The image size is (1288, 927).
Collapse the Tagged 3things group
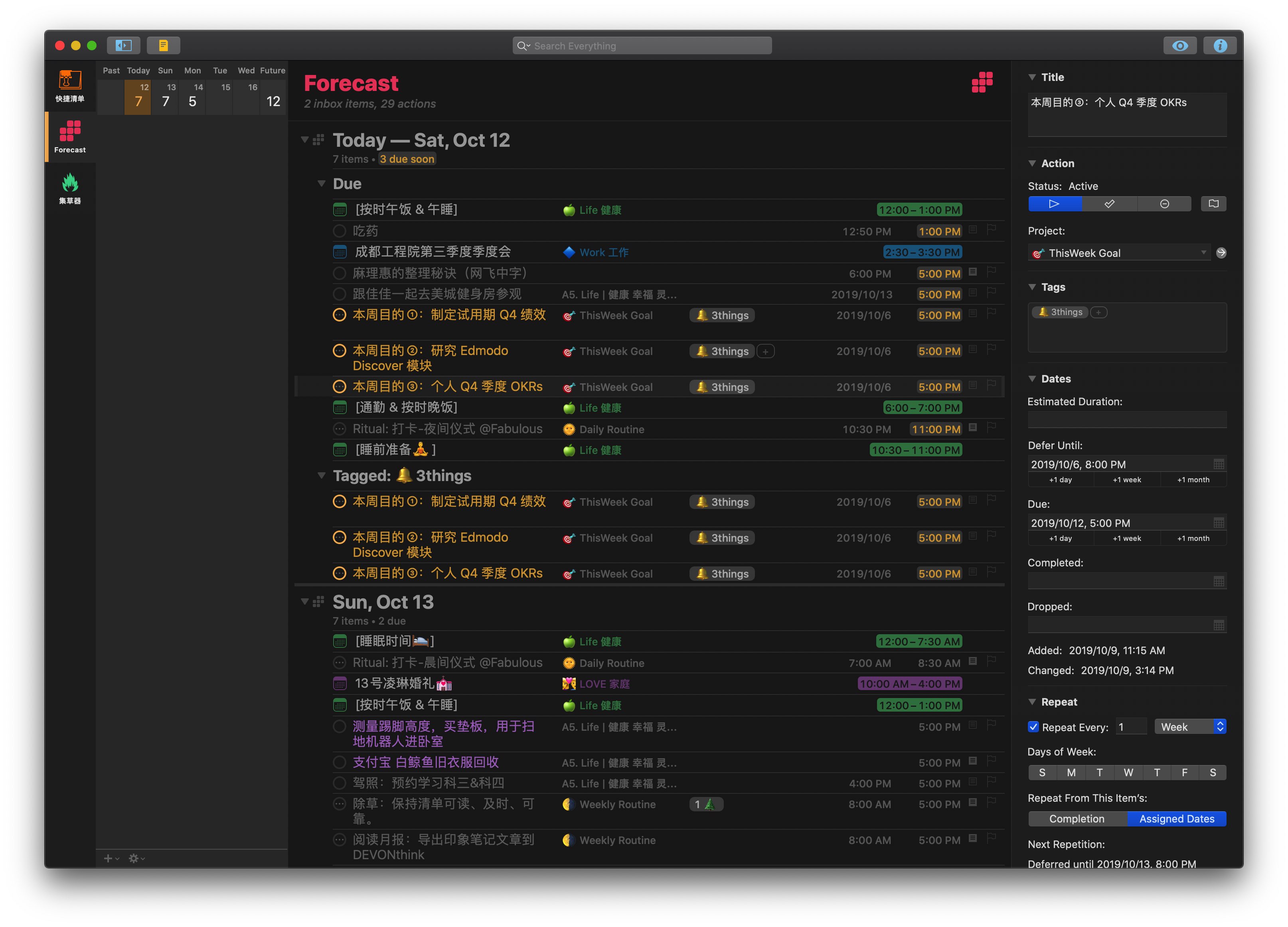tap(322, 476)
